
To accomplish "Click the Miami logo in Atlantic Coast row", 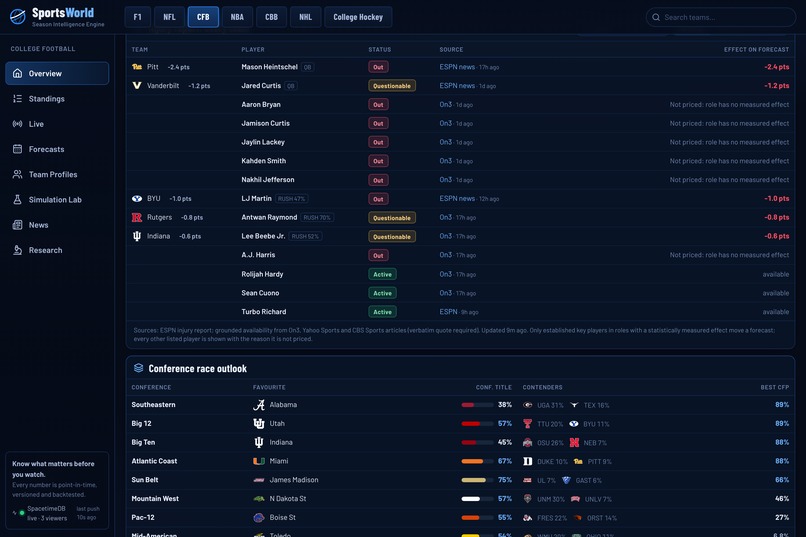I will pyautogui.click(x=259, y=461).
